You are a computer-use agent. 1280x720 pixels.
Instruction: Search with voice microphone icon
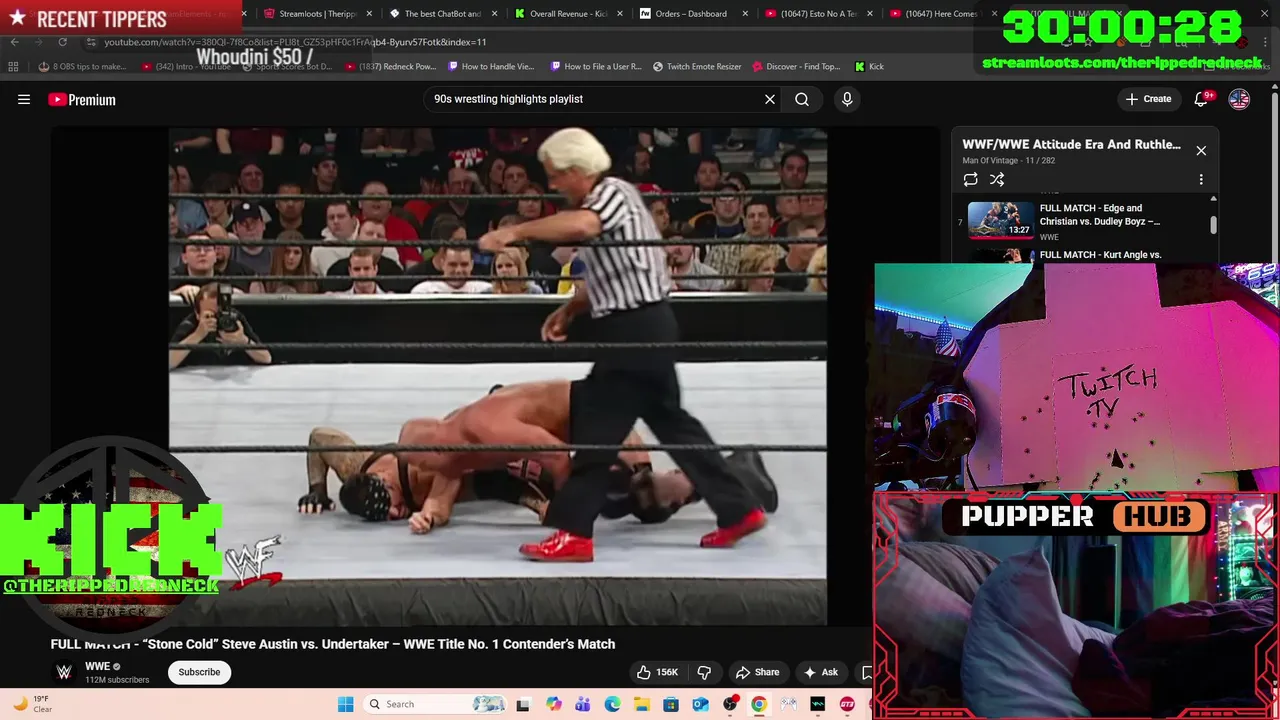[847, 99]
